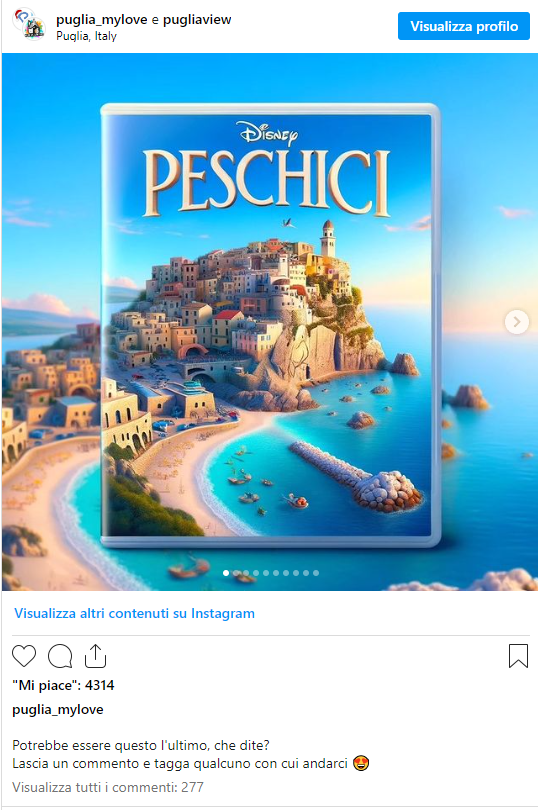Open Visualizza altri contenuti su Instagram link

(134, 613)
